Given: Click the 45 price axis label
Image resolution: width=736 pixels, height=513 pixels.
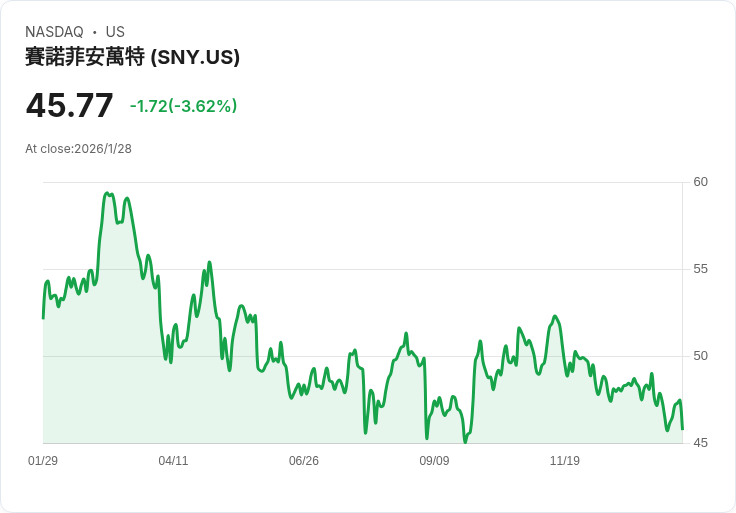Looking at the screenshot, I should coord(700,443).
